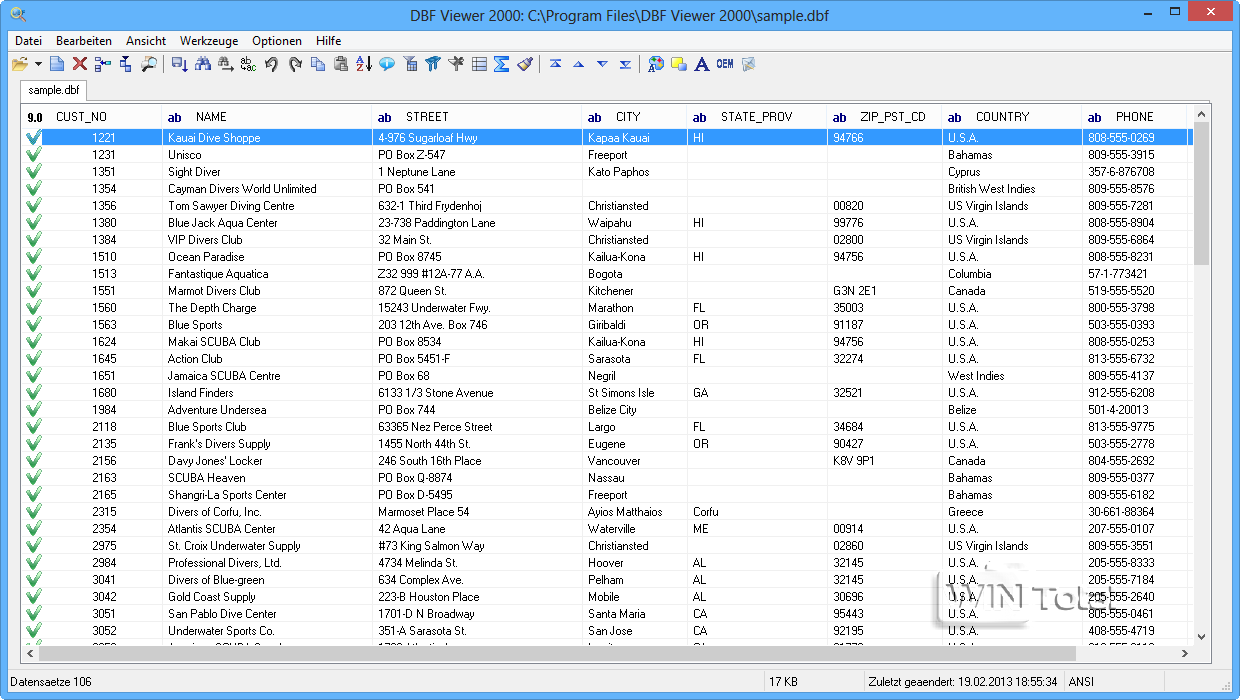Click the vertical scrollbar down arrow
Viewport: 1240px width, 700px height.
coord(1201,636)
